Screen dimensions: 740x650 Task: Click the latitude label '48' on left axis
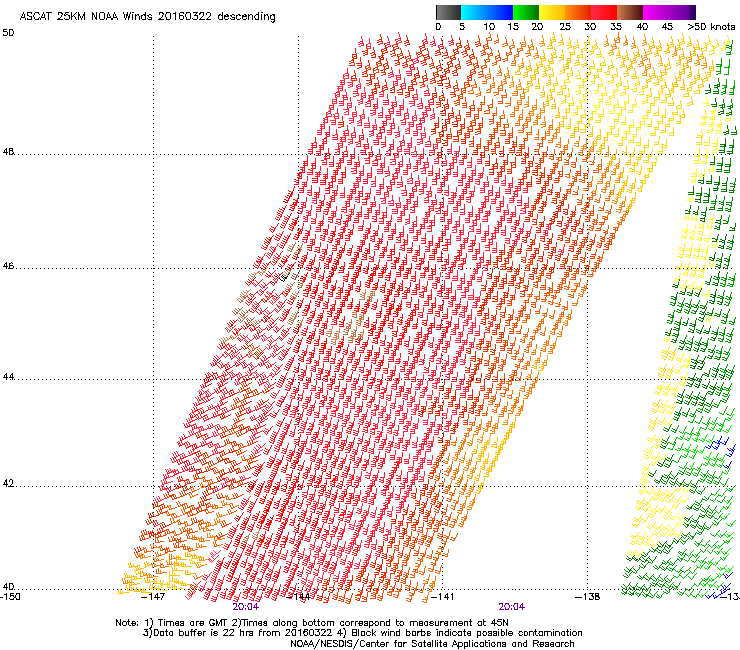8,152
